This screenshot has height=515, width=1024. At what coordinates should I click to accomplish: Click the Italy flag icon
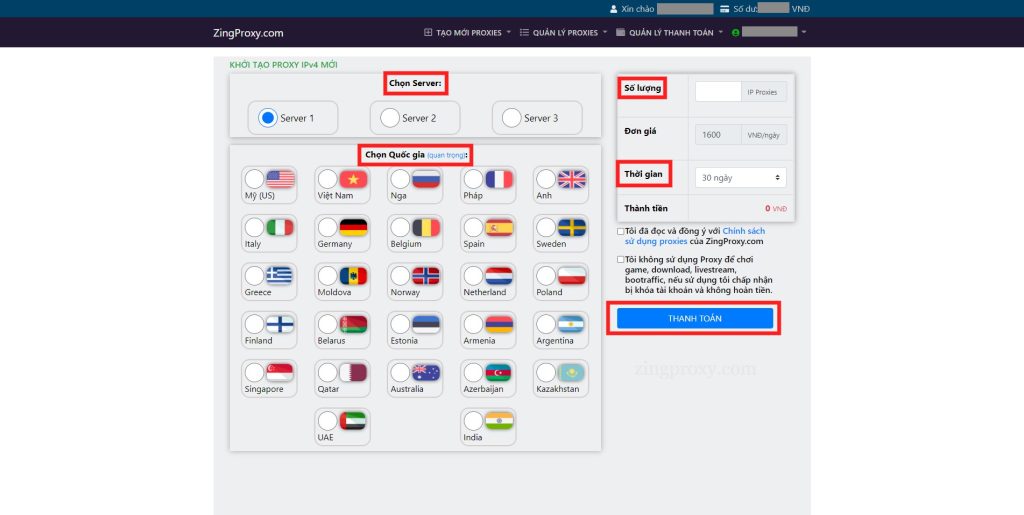(281, 227)
